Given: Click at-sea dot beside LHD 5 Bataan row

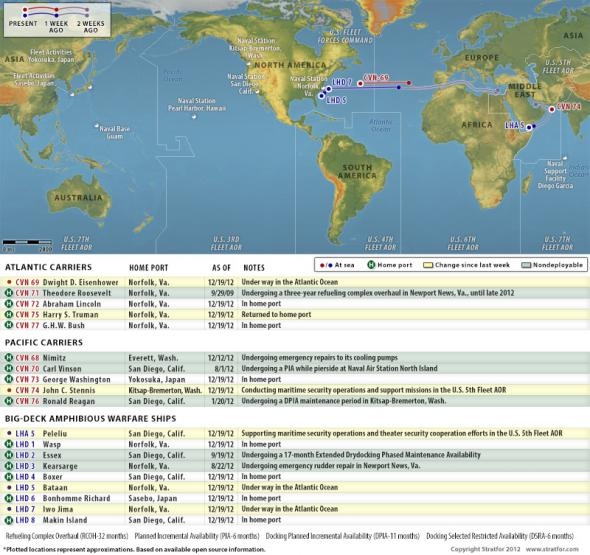Looking at the screenshot, I should tap(9, 487).
